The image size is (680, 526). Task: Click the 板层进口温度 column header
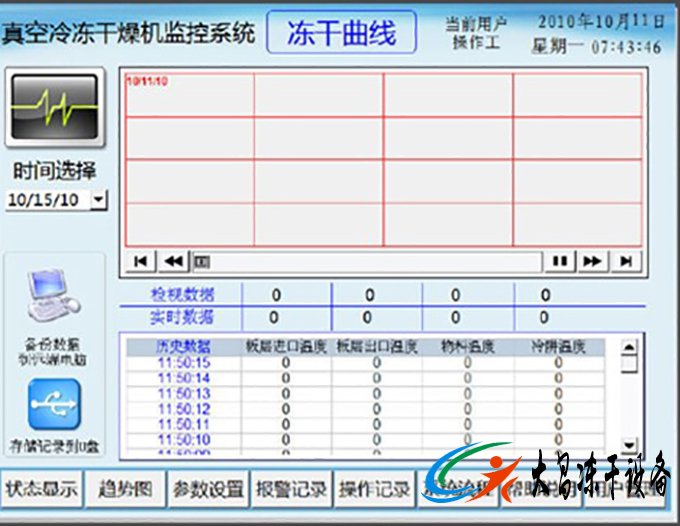(286, 346)
